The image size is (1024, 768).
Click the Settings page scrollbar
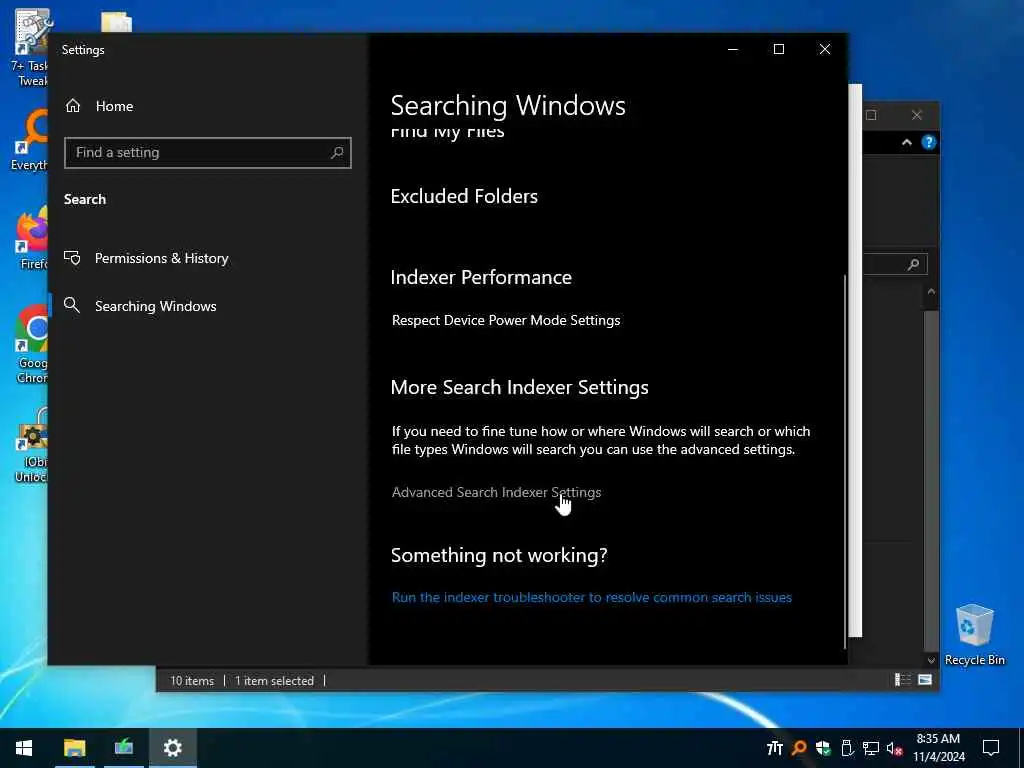click(x=845, y=461)
